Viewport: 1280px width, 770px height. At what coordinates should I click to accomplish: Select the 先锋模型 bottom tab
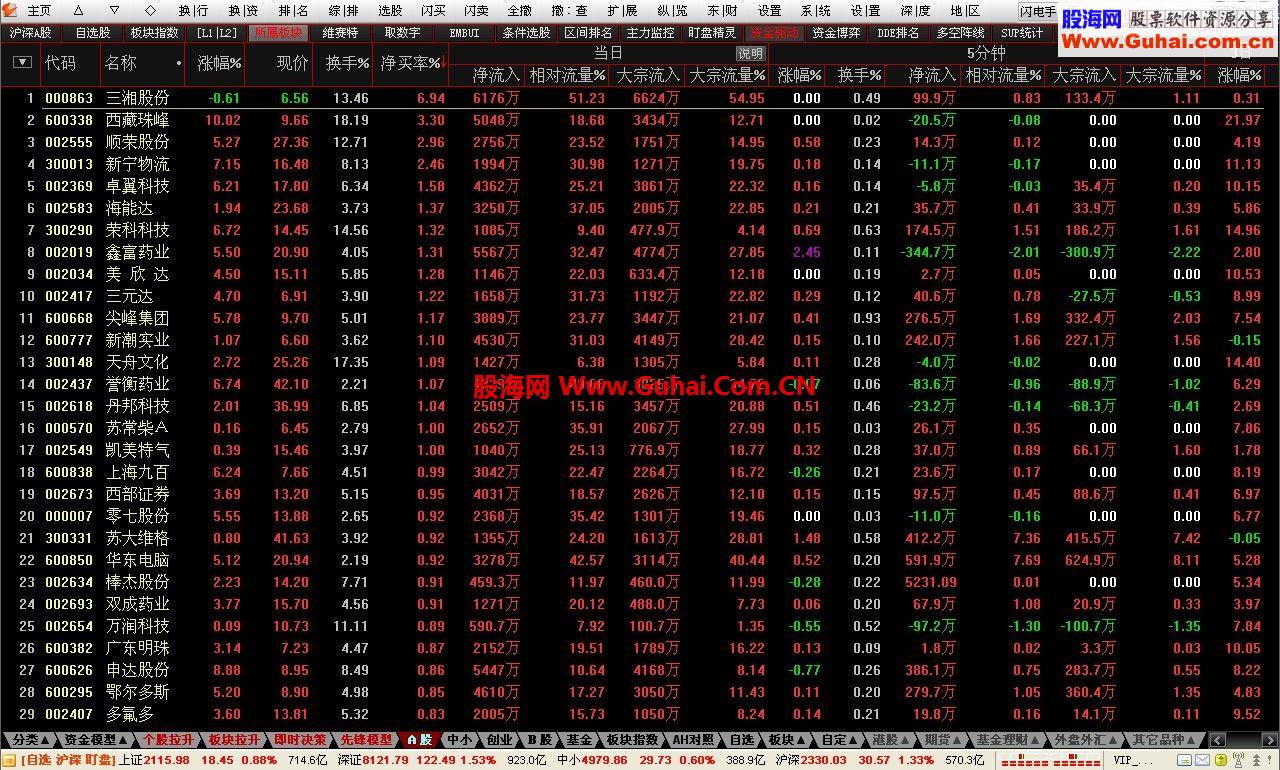click(x=366, y=740)
